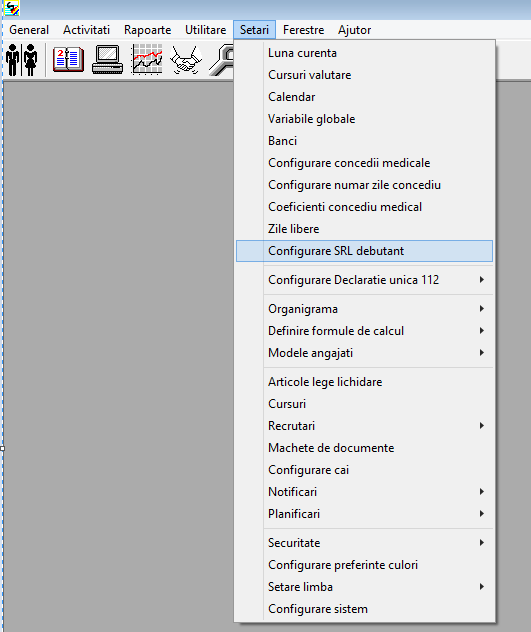Click the computer toolbar icon

(107, 60)
